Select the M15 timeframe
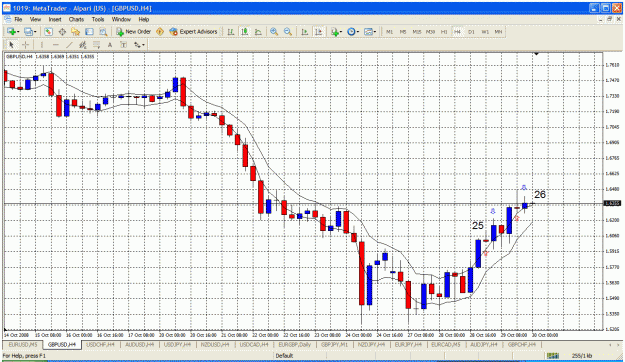Viewport: 625px width, 362px height. point(417,31)
